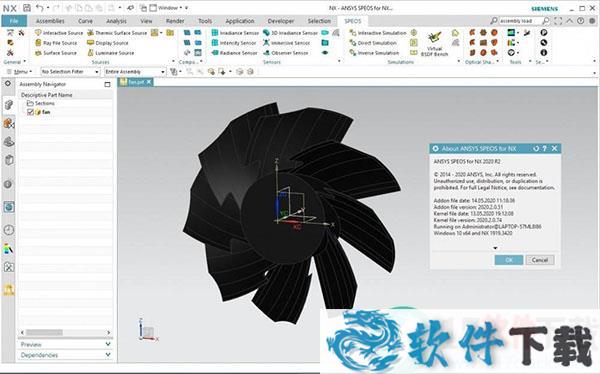The width and height of the screenshot is (600, 374).
Task: Click the eye icon in Sensors group
Action: pos(325,53)
